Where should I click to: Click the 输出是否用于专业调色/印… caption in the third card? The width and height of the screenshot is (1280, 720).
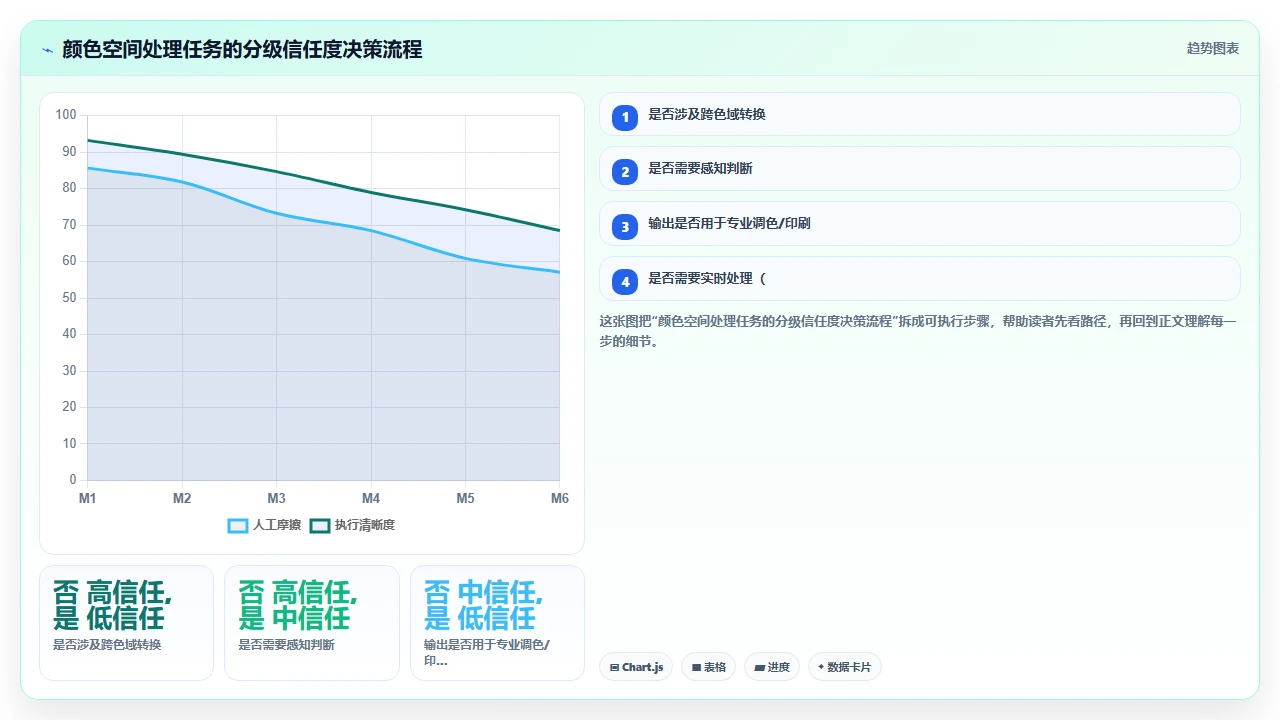487,653
